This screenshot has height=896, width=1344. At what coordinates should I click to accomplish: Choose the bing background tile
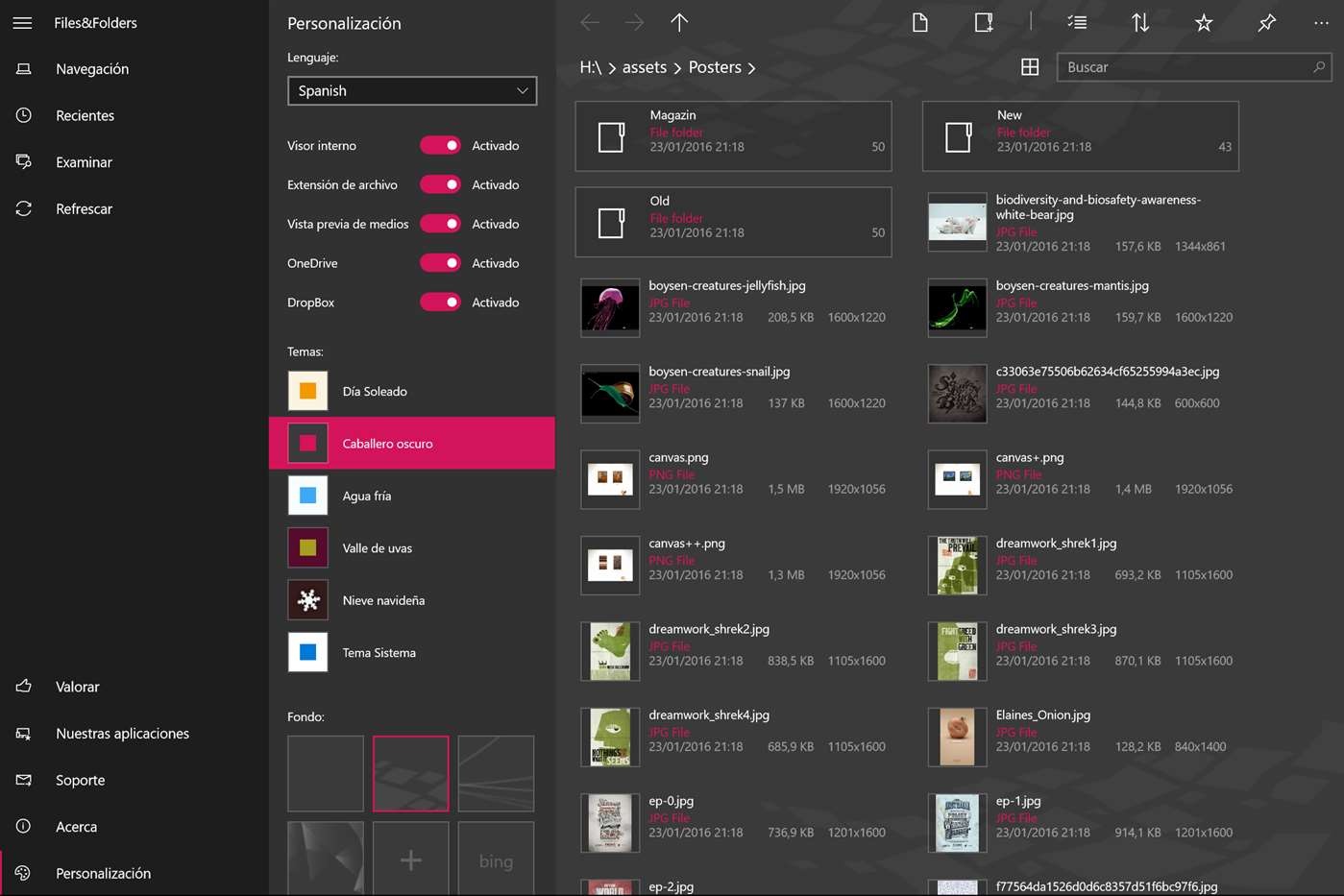(496, 860)
